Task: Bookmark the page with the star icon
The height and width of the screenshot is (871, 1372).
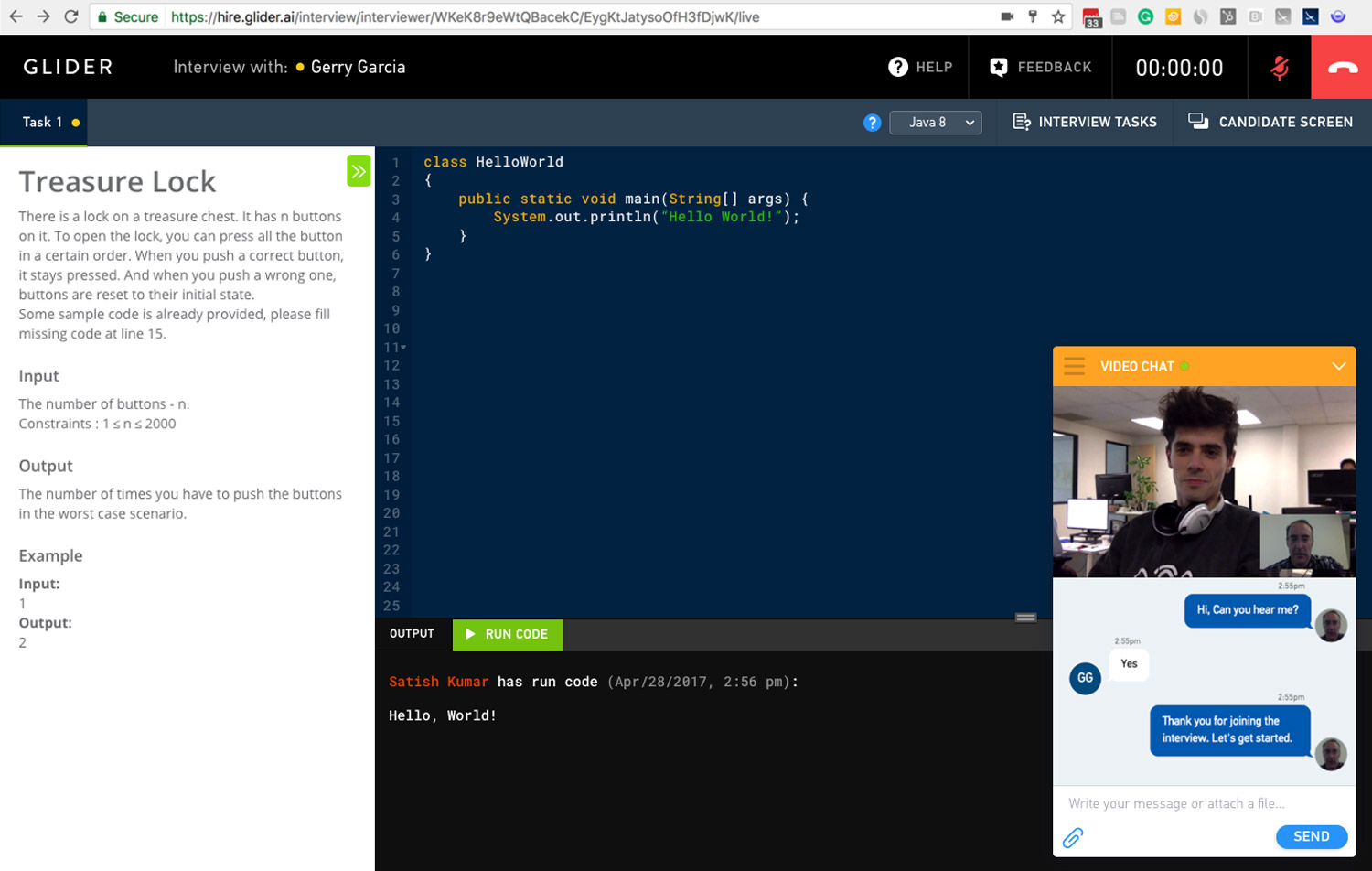Action: point(1058,16)
